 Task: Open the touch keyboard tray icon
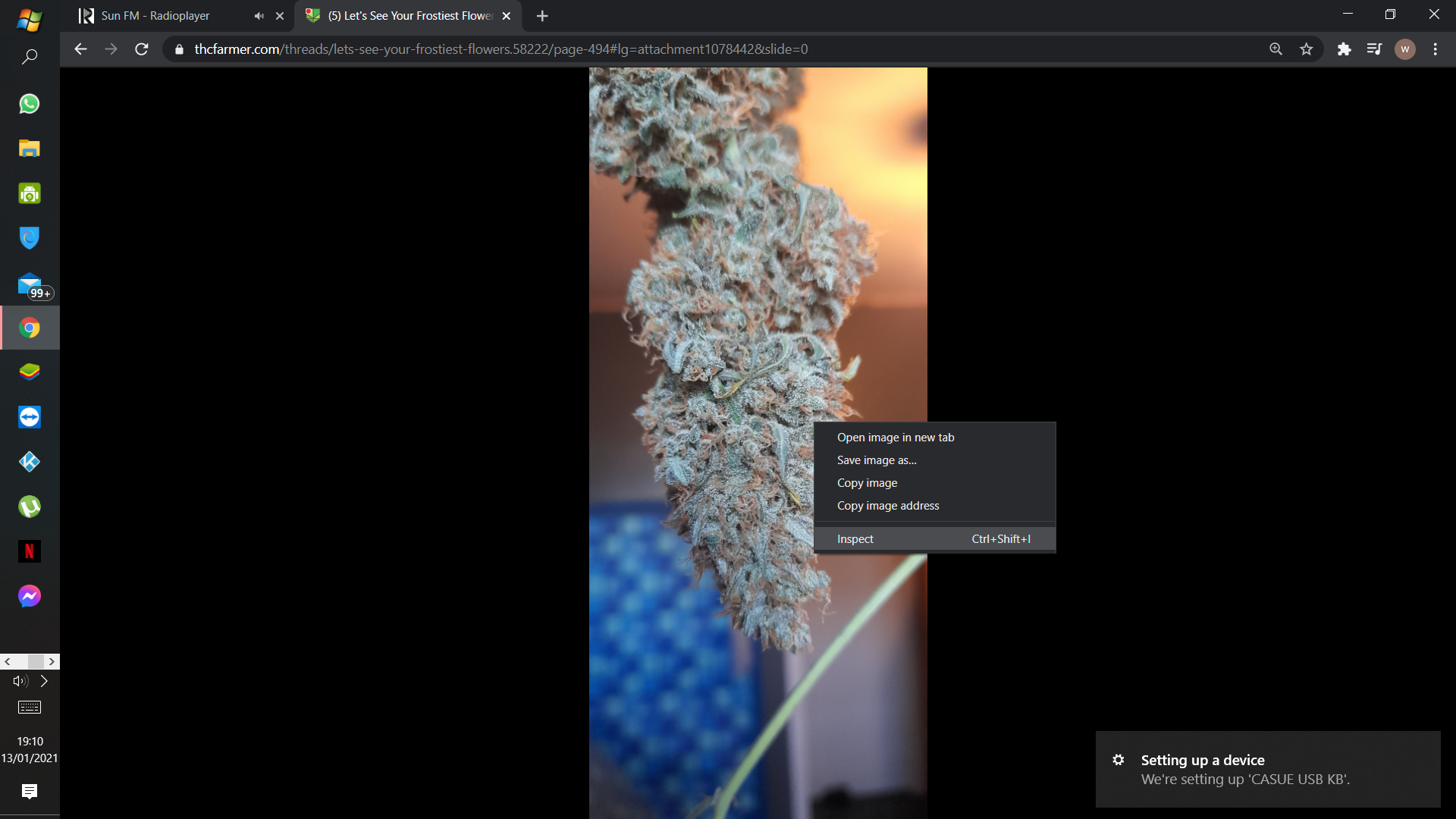pyautogui.click(x=29, y=708)
